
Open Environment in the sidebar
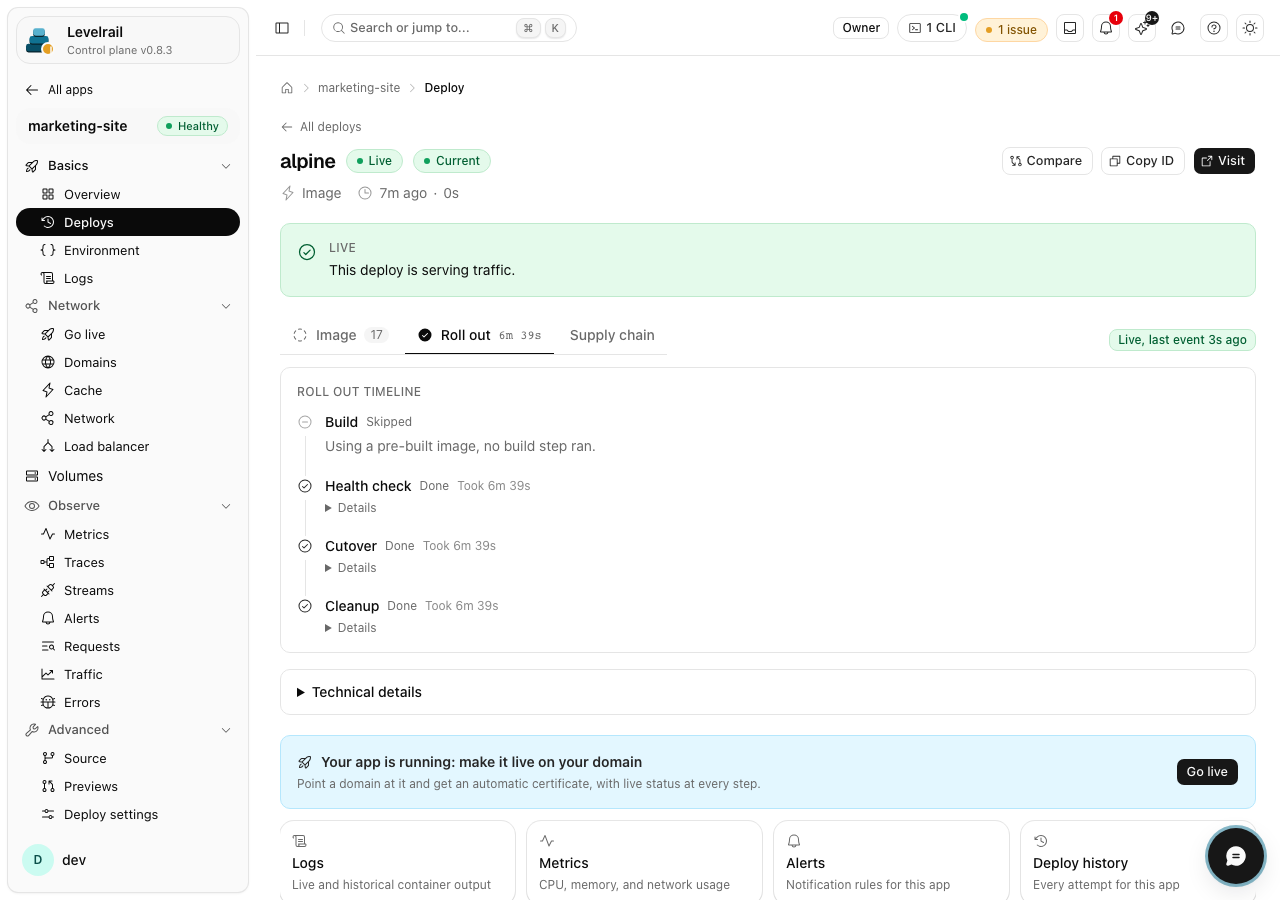point(128,250)
